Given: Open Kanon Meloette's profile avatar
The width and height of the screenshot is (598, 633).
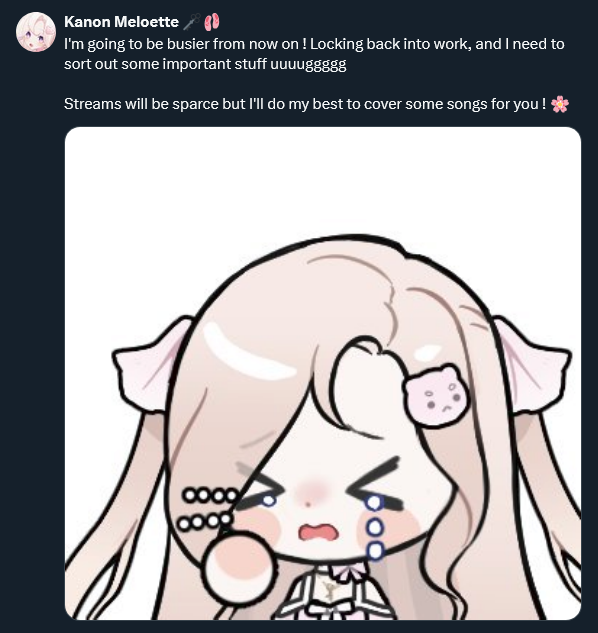Looking at the screenshot, I should pos(36,32).
